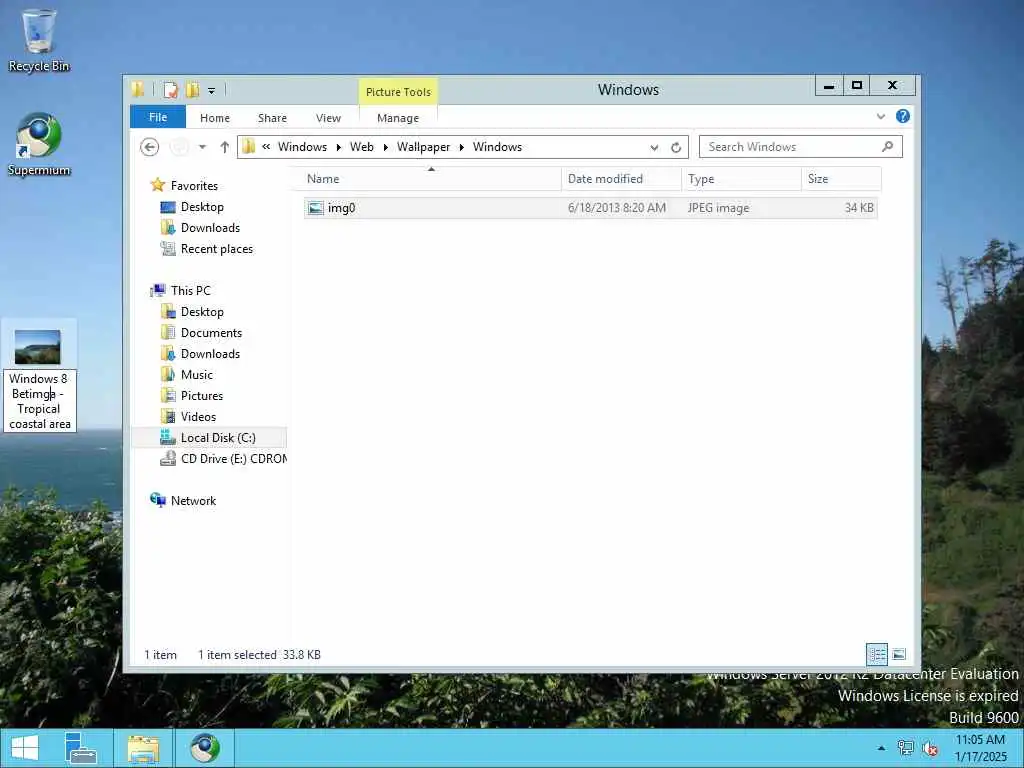Navigate to Wallpaper in the address breadcrumb
This screenshot has width=1024, height=768.
click(423, 147)
